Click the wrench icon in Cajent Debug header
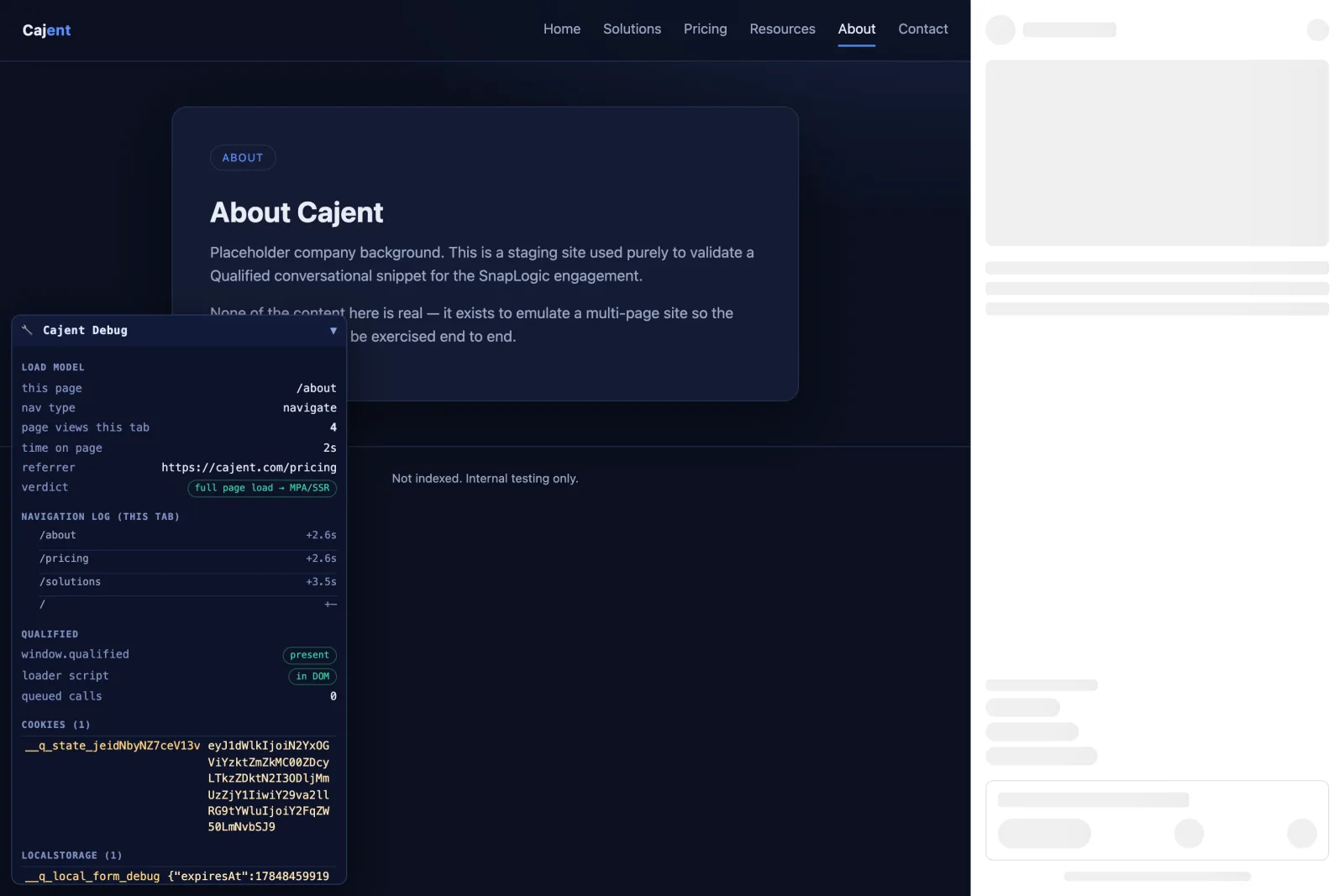 coord(27,330)
